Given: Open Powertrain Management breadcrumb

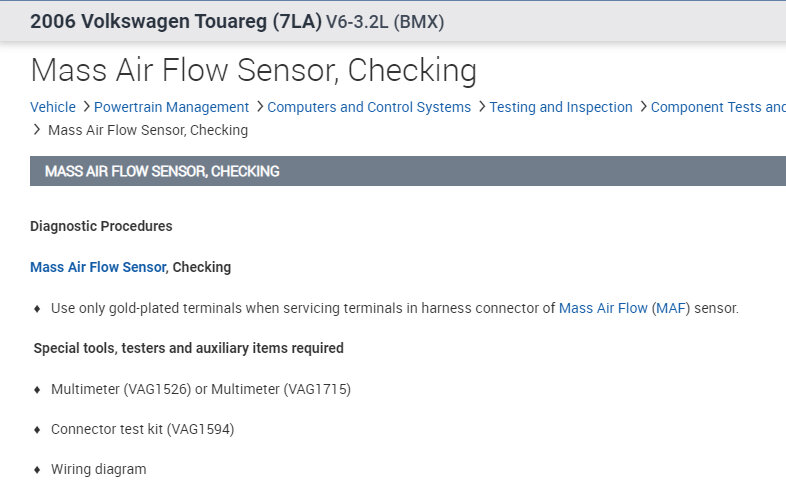Looking at the screenshot, I should (x=171, y=107).
